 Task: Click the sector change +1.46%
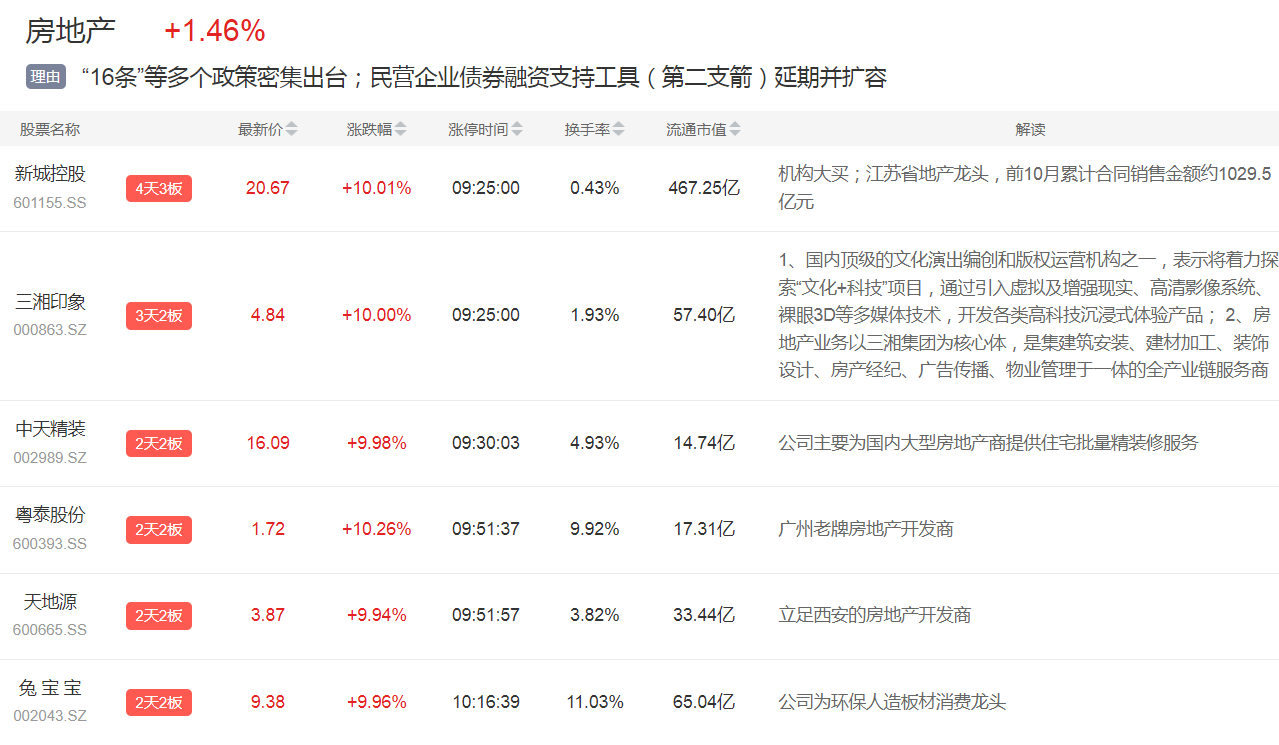click(x=214, y=31)
